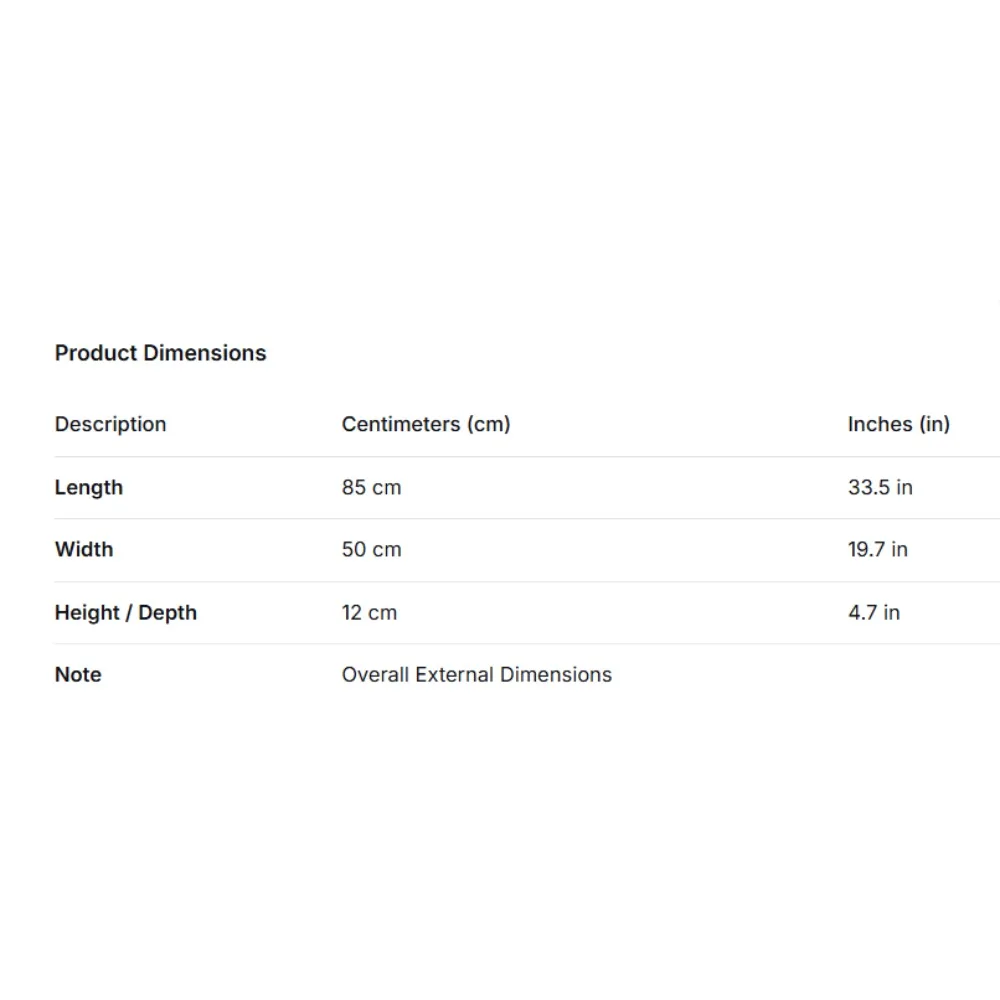Click the Overall External Dimensions note text
The width and height of the screenshot is (1000, 1000).
[x=476, y=675]
